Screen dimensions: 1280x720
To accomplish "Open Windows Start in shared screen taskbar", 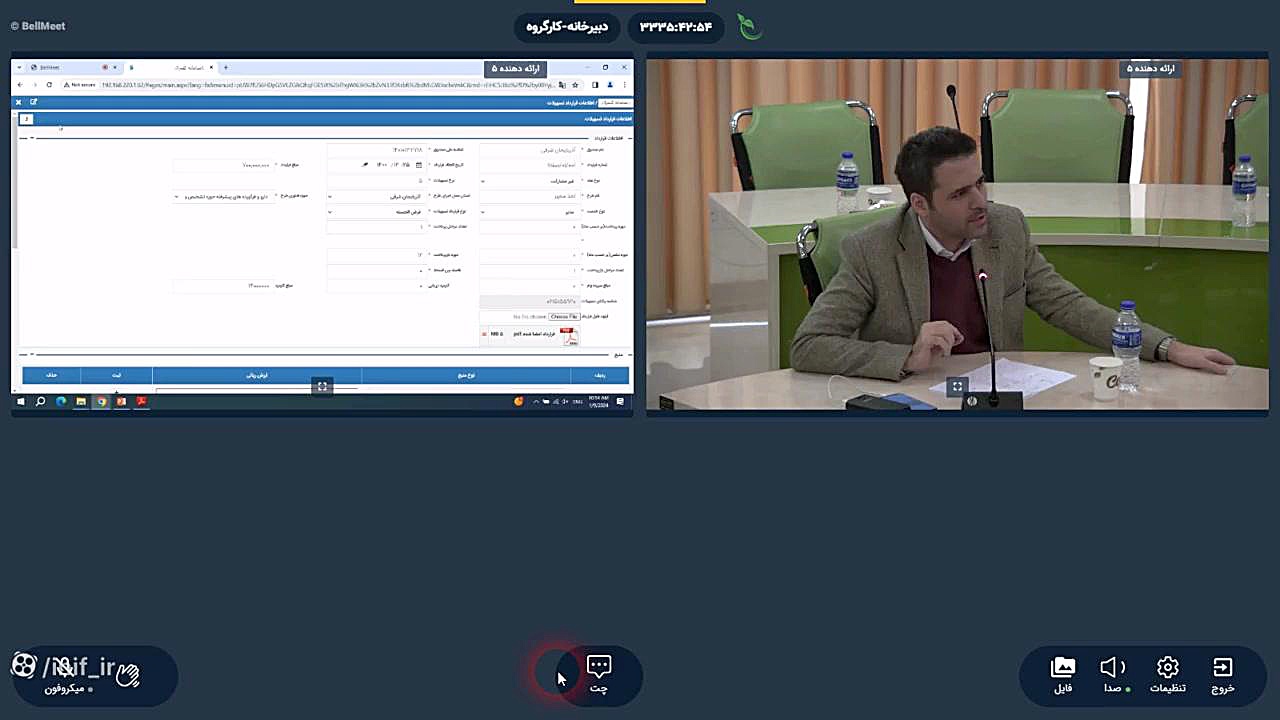I will [x=20, y=401].
